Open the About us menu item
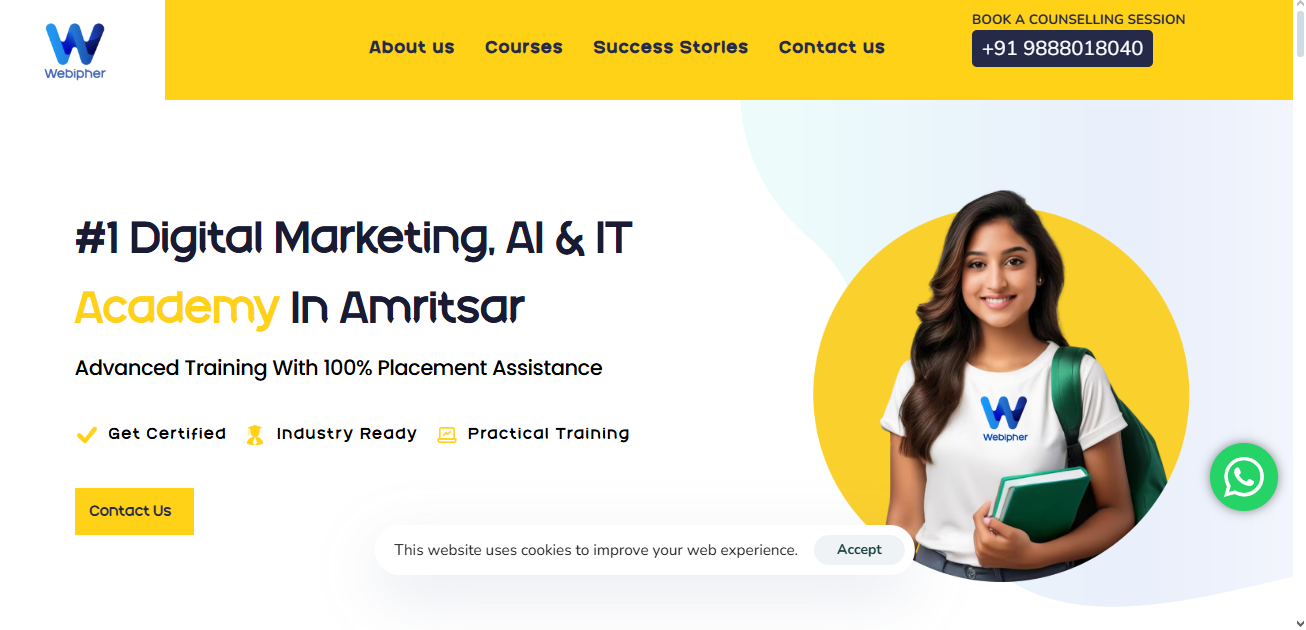The image size is (1306, 630). click(411, 47)
